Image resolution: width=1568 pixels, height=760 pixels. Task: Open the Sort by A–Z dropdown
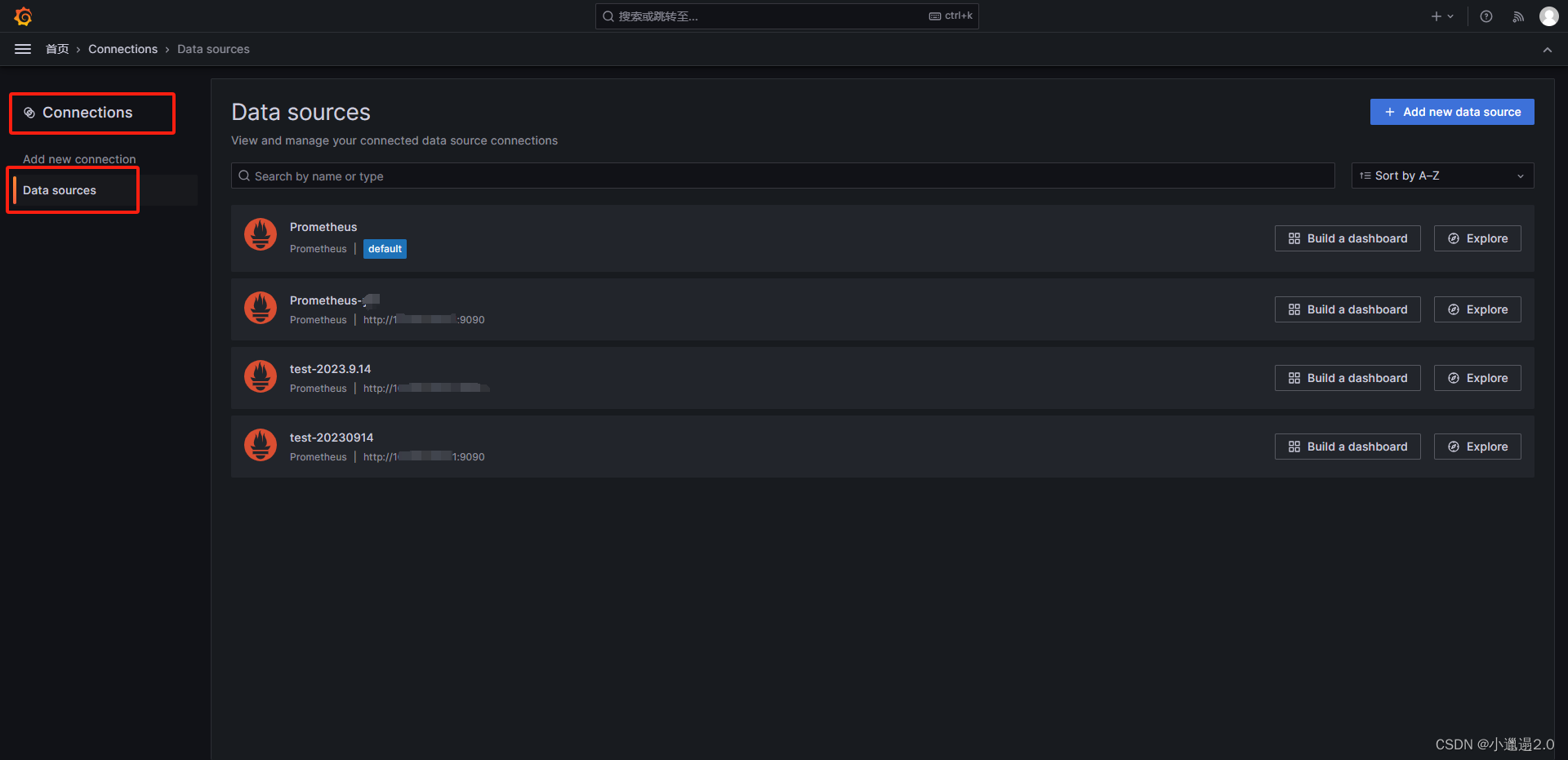click(x=1442, y=176)
